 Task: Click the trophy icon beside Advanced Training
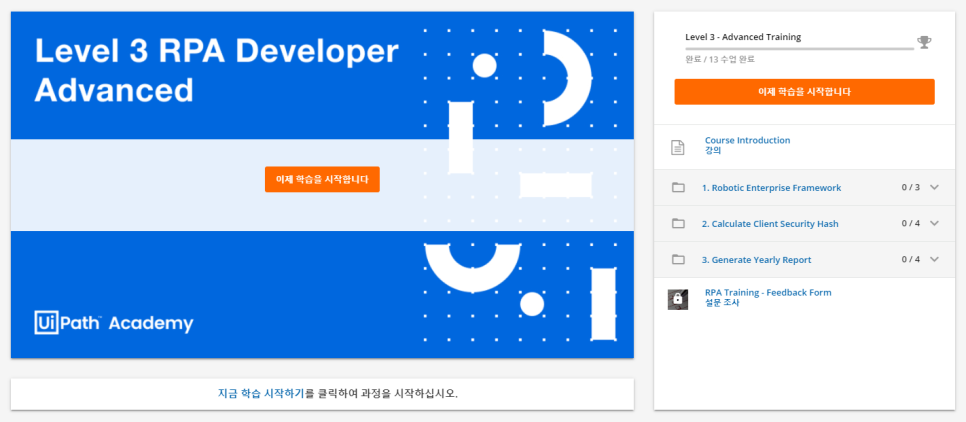click(x=924, y=42)
